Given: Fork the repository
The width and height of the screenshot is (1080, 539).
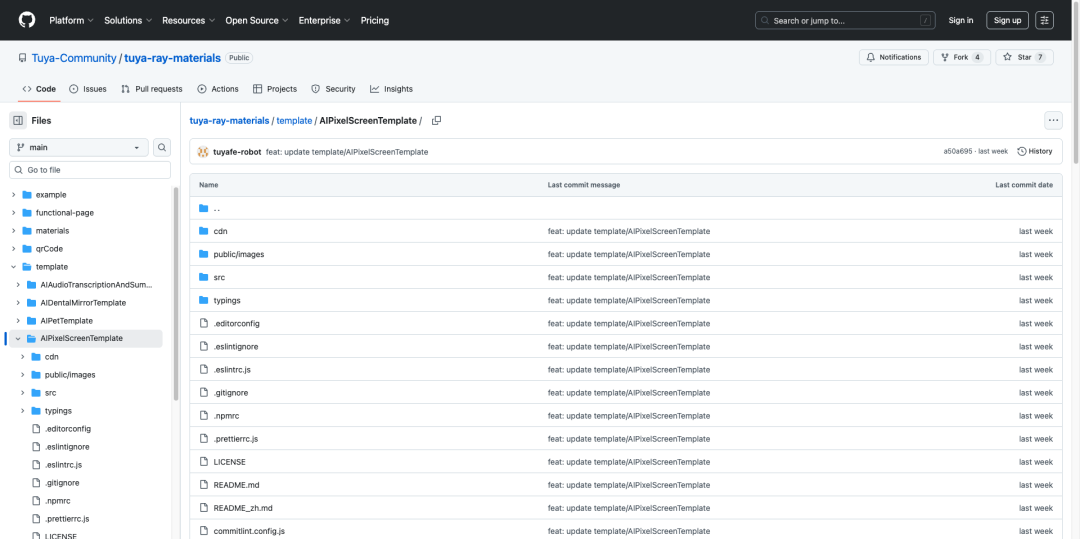Looking at the screenshot, I should coord(955,57).
